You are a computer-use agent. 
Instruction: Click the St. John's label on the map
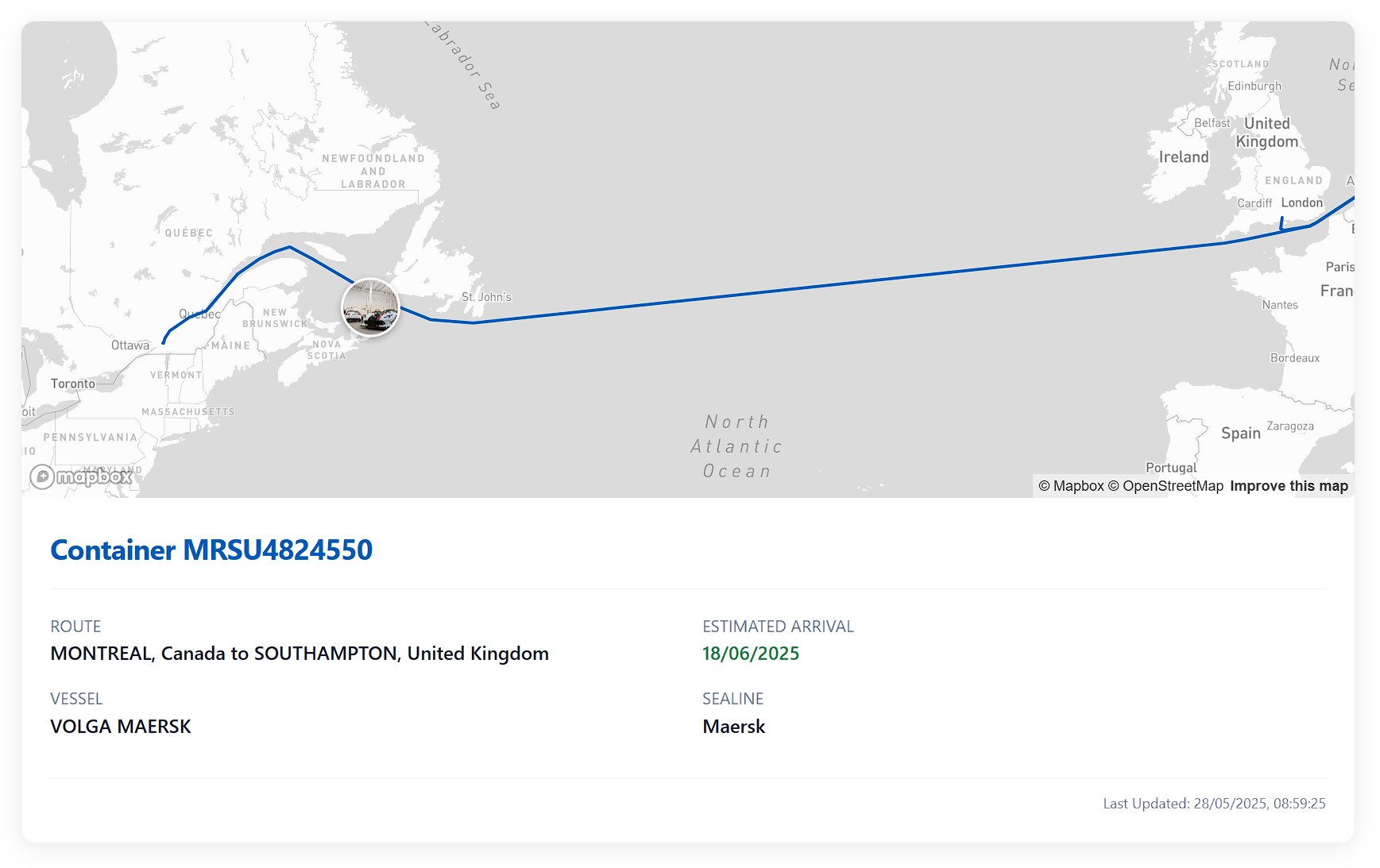click(x=485, y=295)
